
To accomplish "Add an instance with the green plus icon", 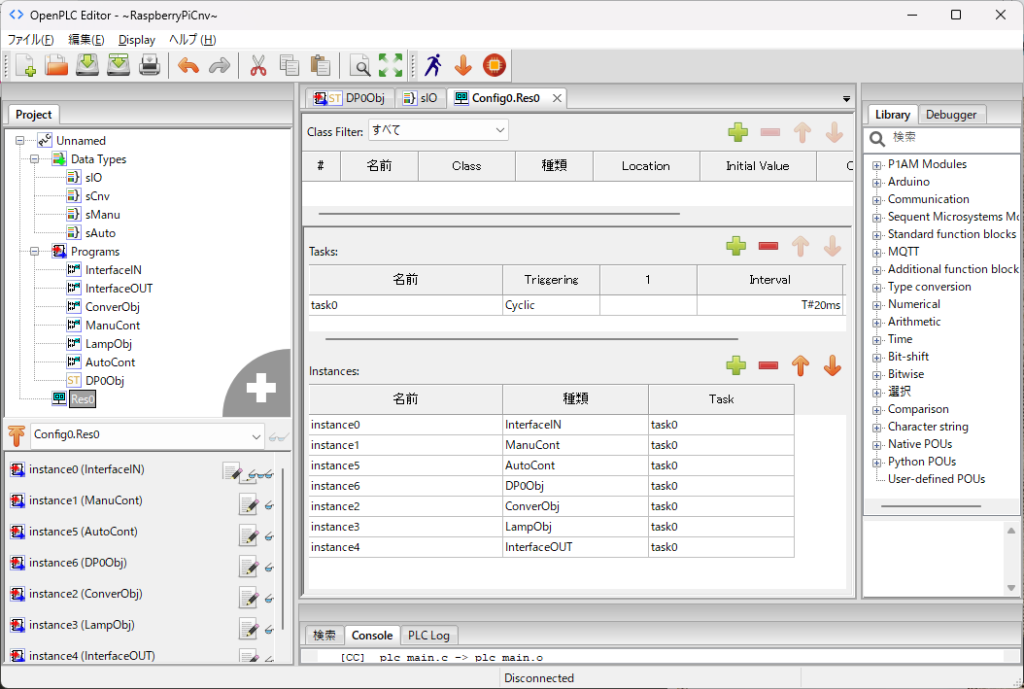I will point(736,366).
